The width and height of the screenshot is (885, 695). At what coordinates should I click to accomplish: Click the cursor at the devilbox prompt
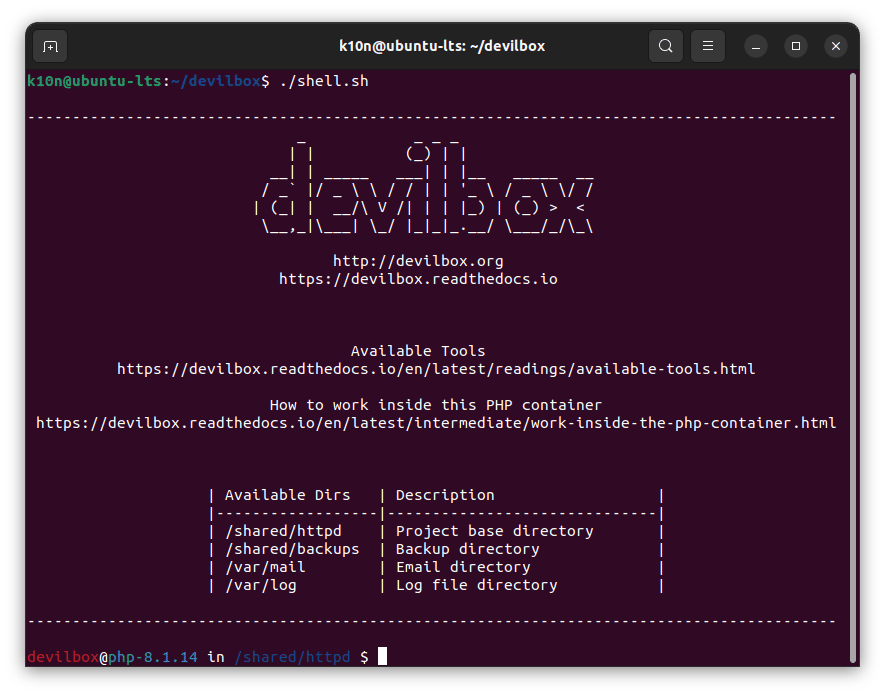click(382, 657)
